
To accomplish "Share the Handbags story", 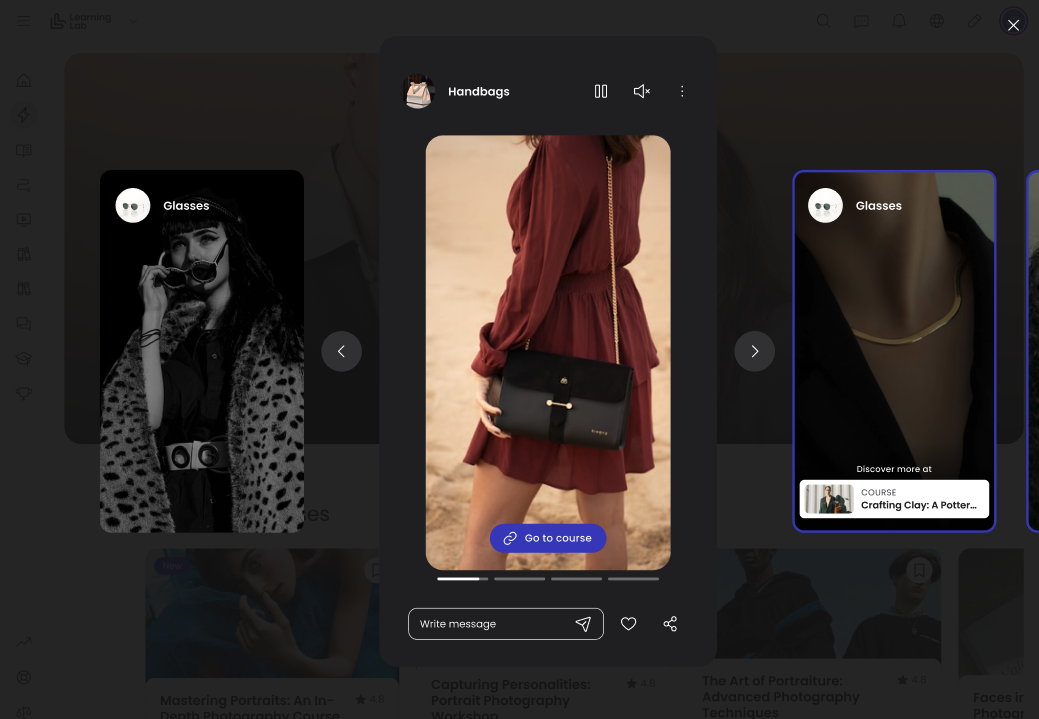I will [670, 624].
